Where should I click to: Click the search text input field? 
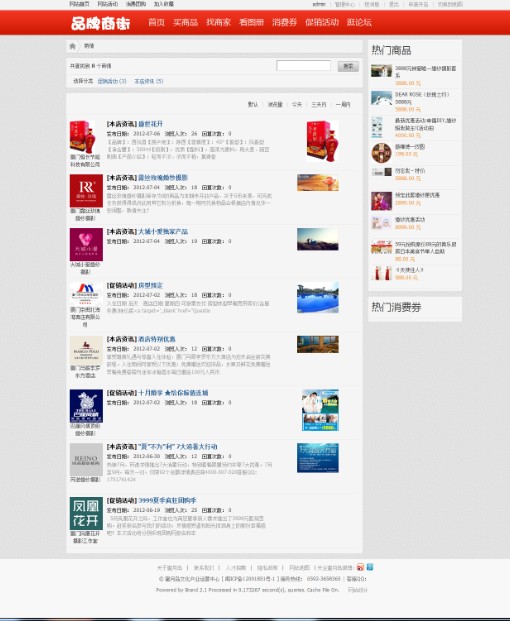pos(303,66)
